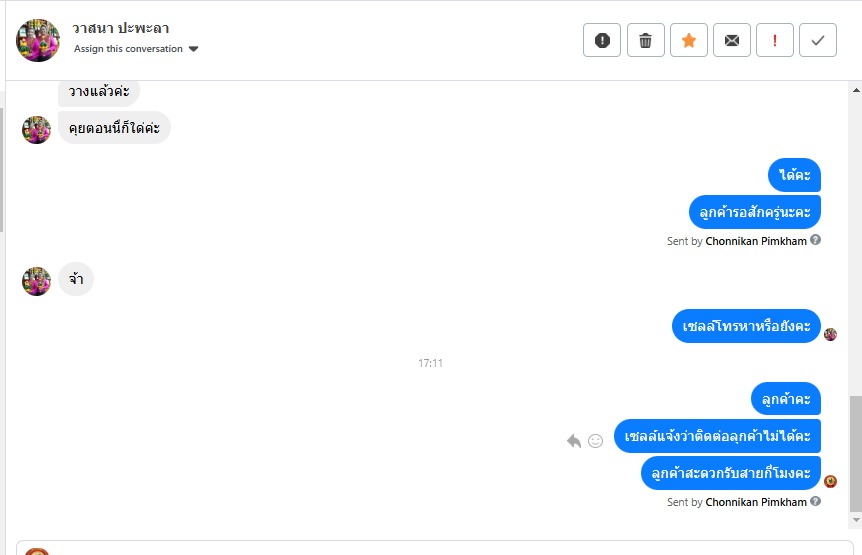
Task: Click the scrollbar down arrow
Action: click(x=854, y=520)
